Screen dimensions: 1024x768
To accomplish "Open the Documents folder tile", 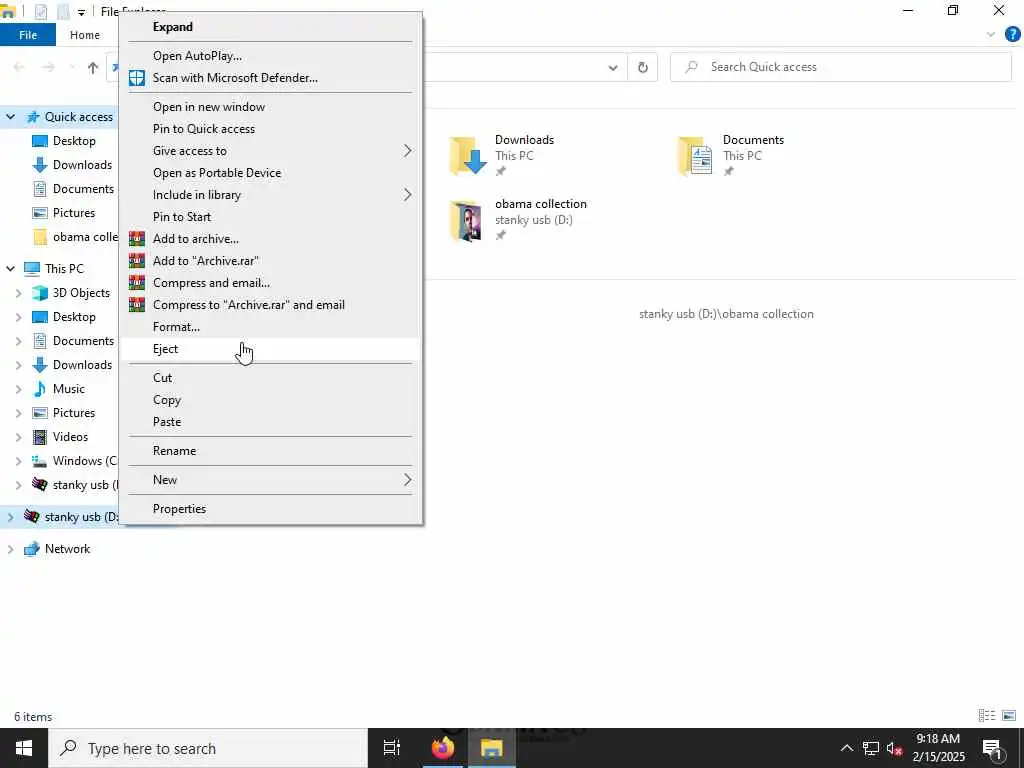I will coord(731,155).
